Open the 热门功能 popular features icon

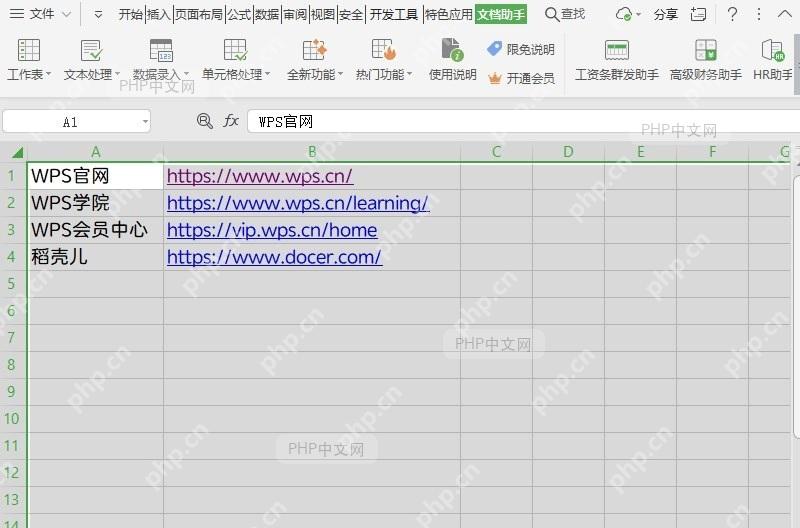click(384, 50)
